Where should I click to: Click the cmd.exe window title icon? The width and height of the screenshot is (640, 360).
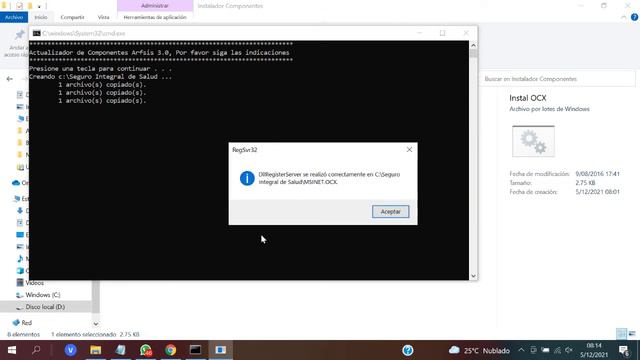[x=37, y=33]
